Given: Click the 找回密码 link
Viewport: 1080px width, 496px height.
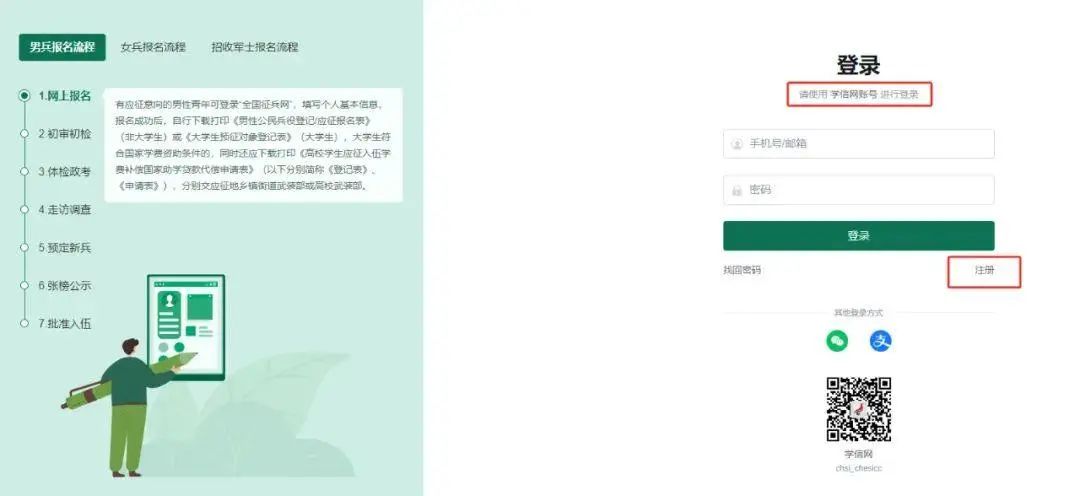Looking at the screenshot, I should click(x=742, y=270).
